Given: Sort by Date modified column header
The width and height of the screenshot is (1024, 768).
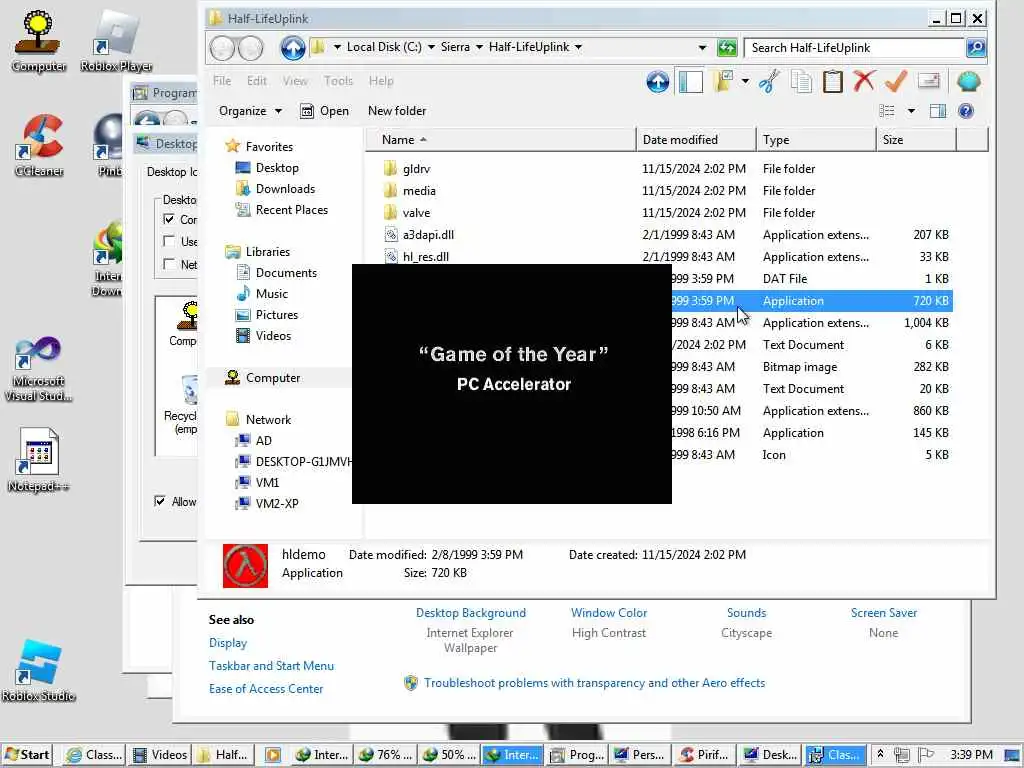Looking at the screenshot, I should (x=696, y=140).
